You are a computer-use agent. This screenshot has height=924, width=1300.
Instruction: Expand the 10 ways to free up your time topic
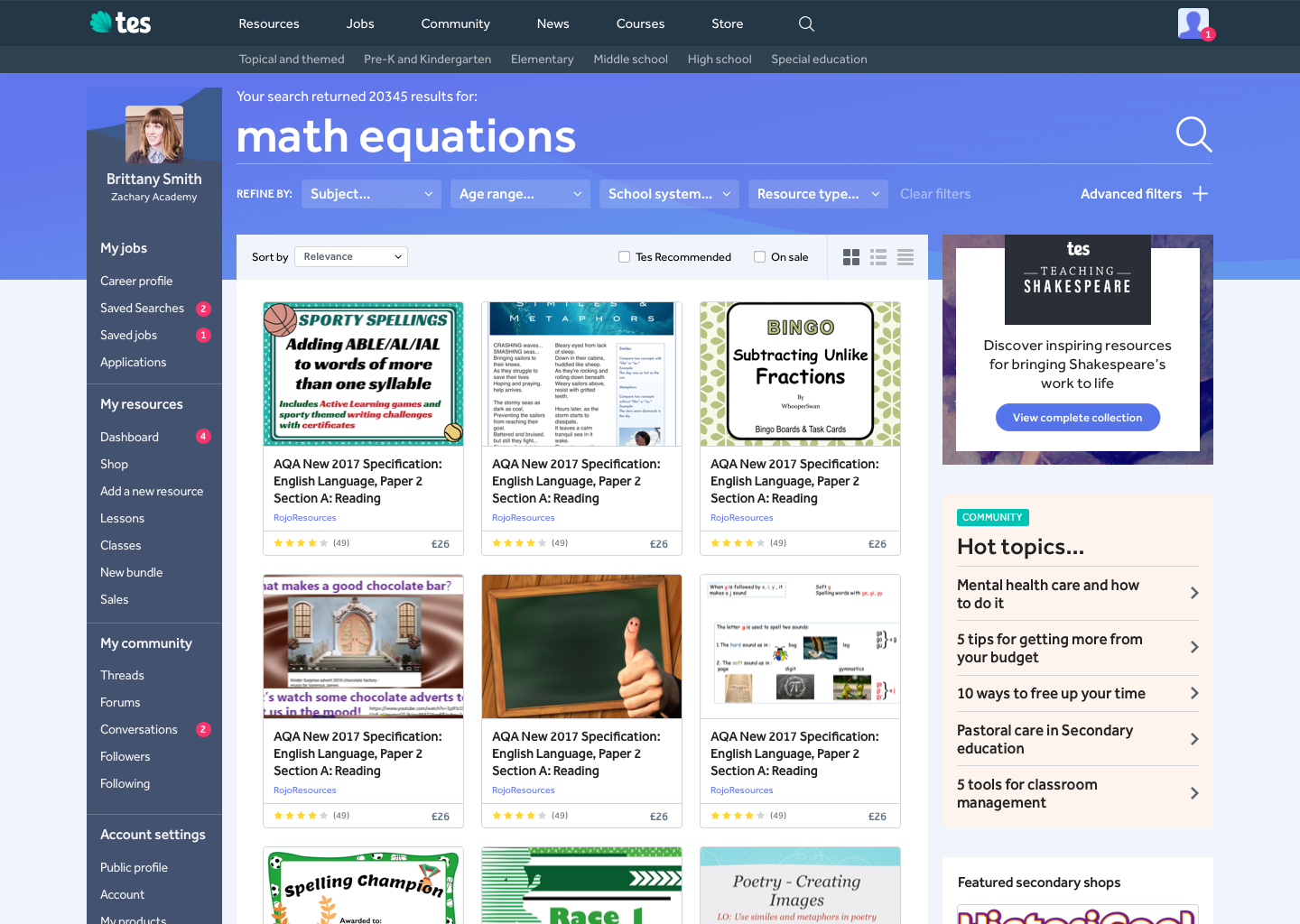(1077, 694)
